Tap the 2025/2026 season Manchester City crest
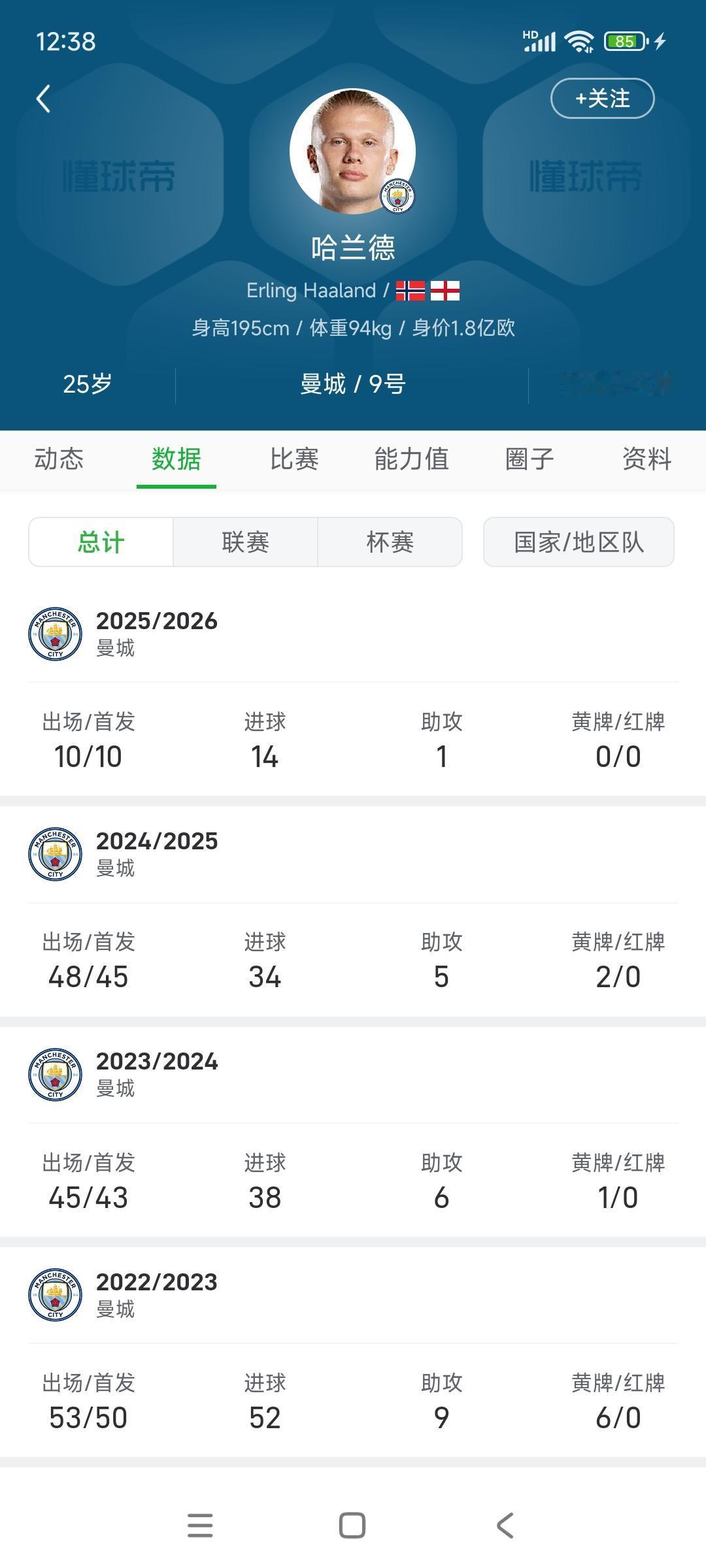 pyautogui.click(x=56, y=634)
